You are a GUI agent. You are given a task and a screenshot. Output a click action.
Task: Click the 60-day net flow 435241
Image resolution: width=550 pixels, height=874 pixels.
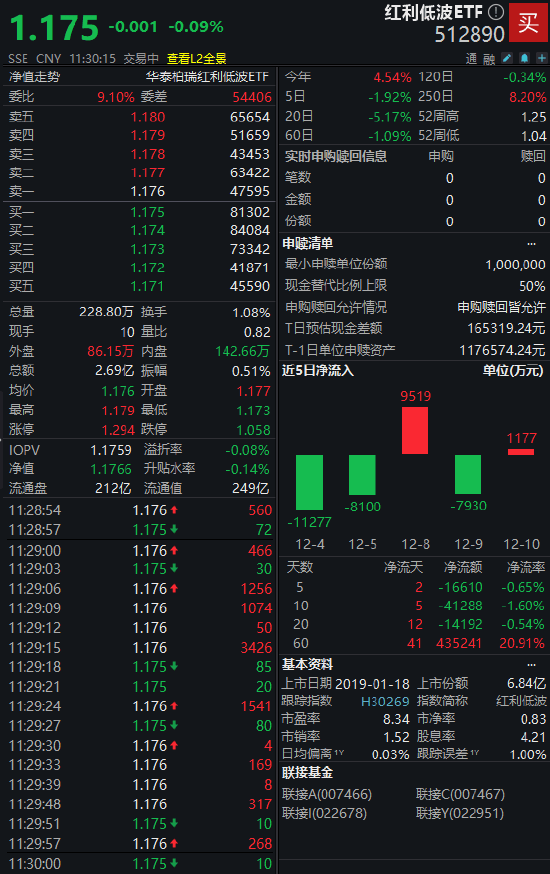tap(459, 643)
